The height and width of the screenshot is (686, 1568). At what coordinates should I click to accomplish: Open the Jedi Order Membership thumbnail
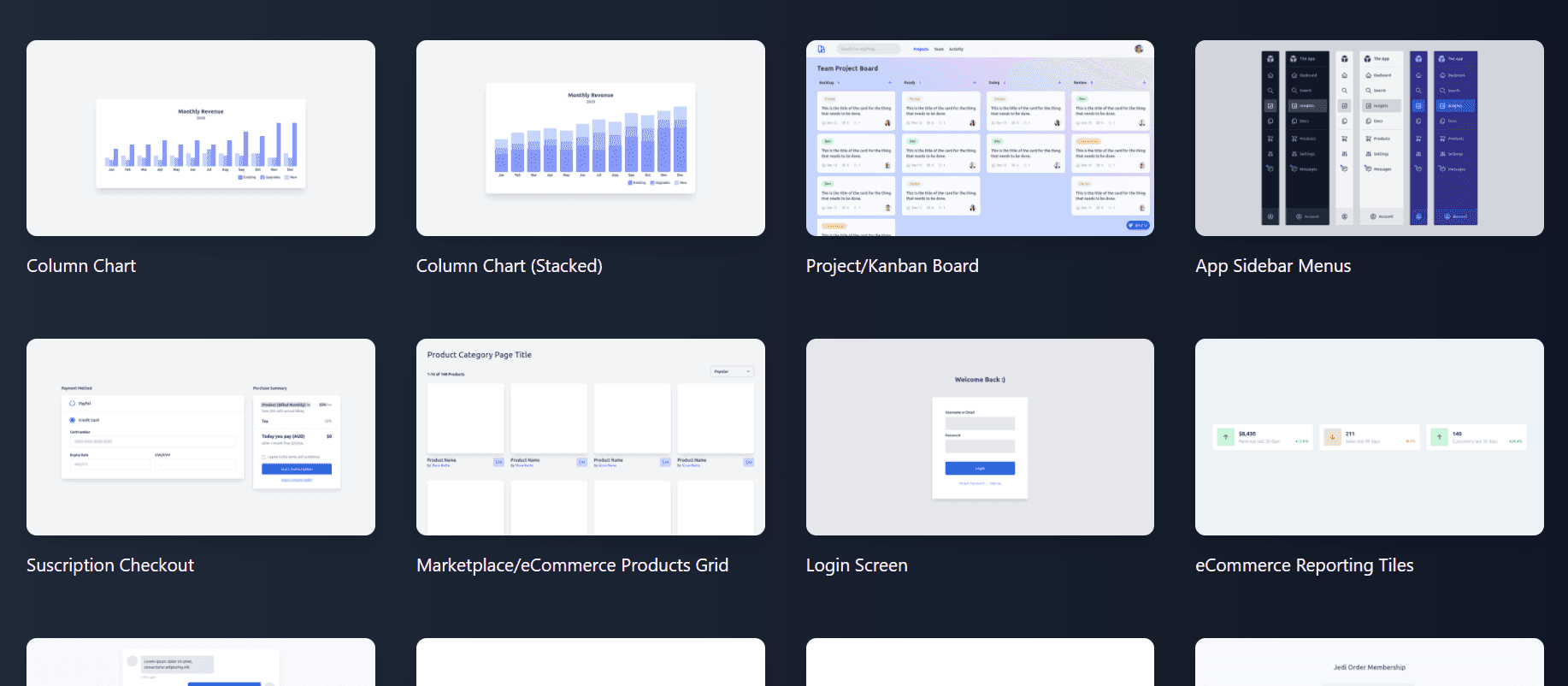1370,662
